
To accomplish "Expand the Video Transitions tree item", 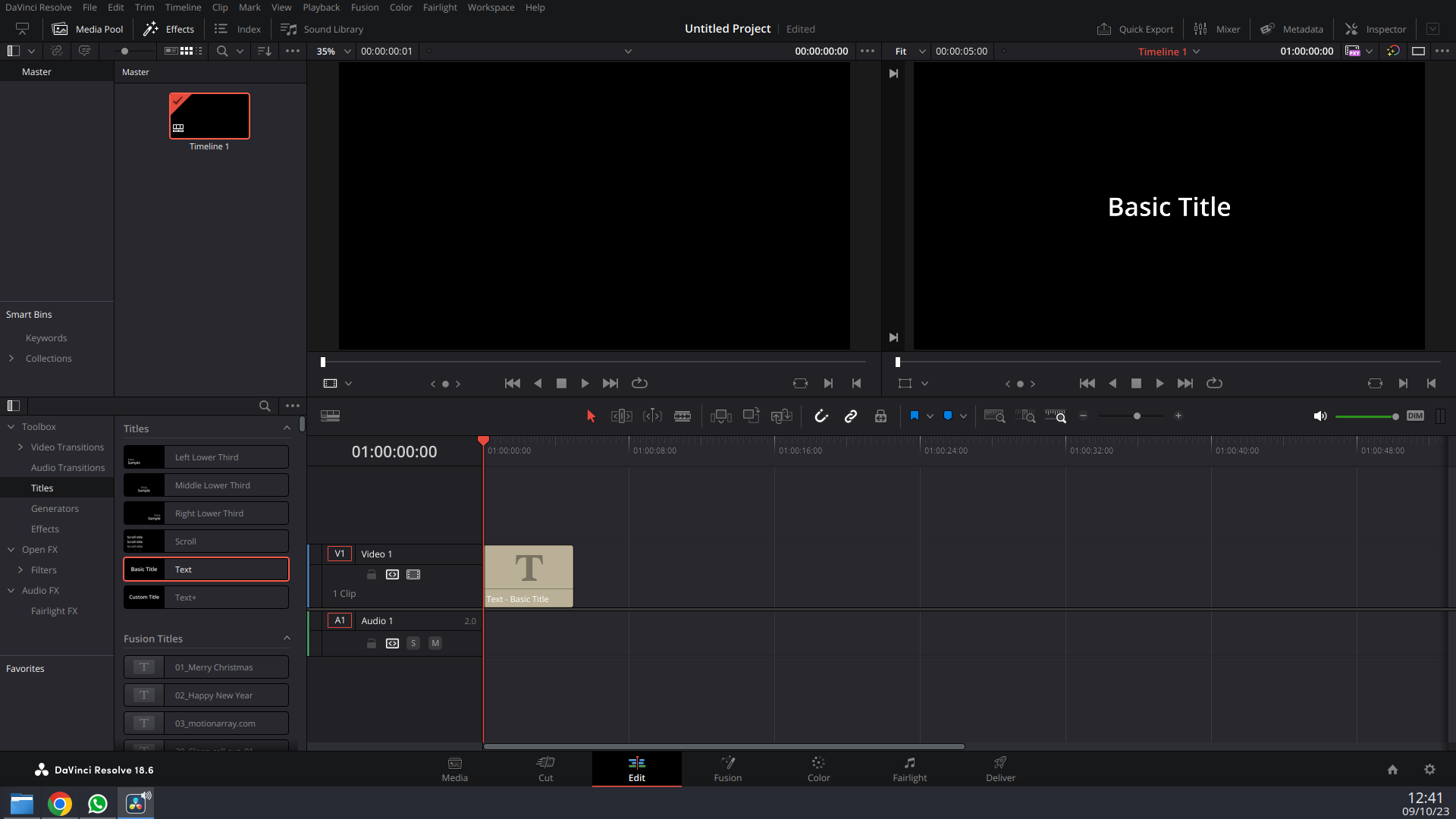I will [20, 447].
